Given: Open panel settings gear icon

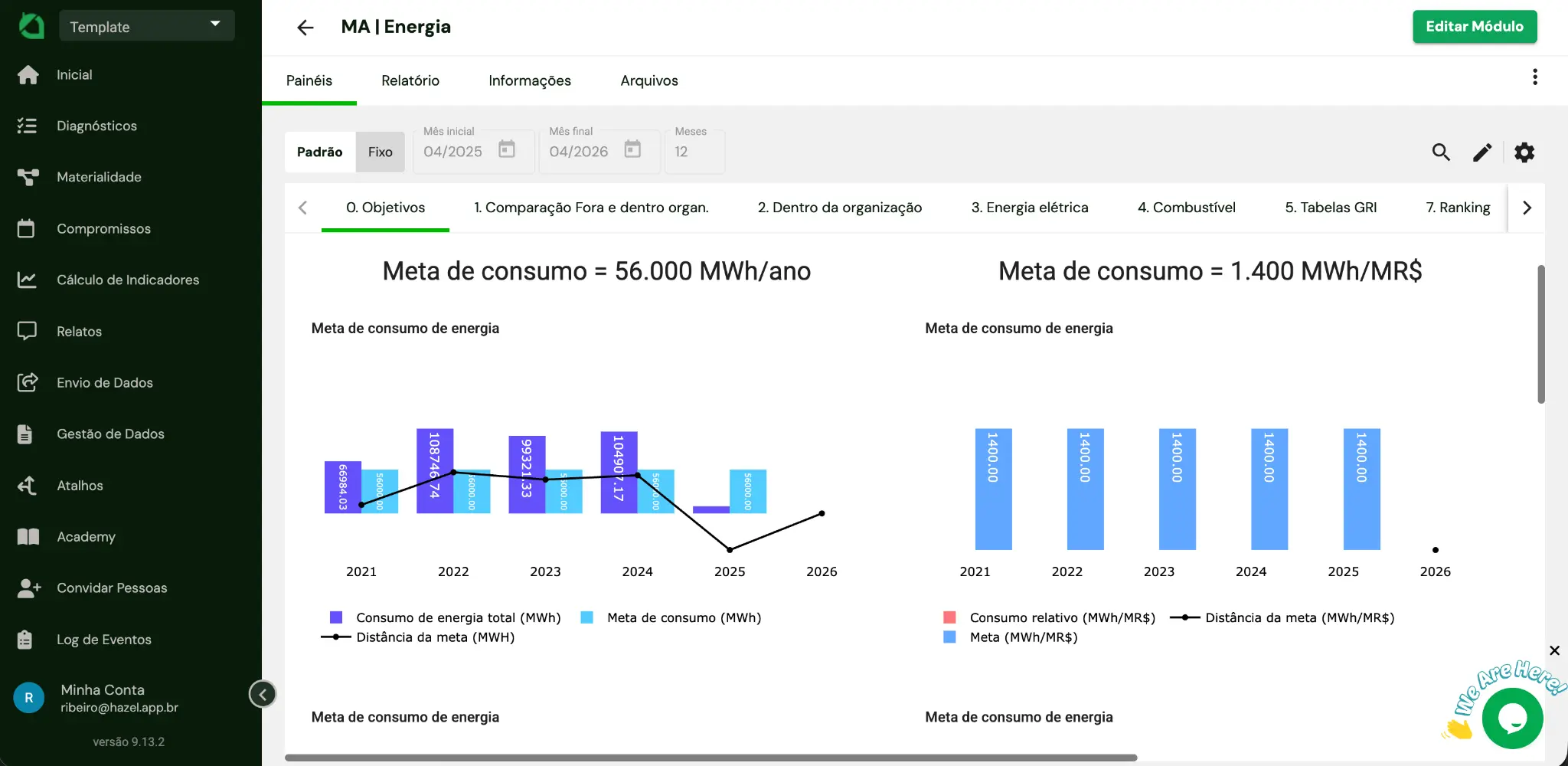Looking at the screenshot, I should 1524,152.
